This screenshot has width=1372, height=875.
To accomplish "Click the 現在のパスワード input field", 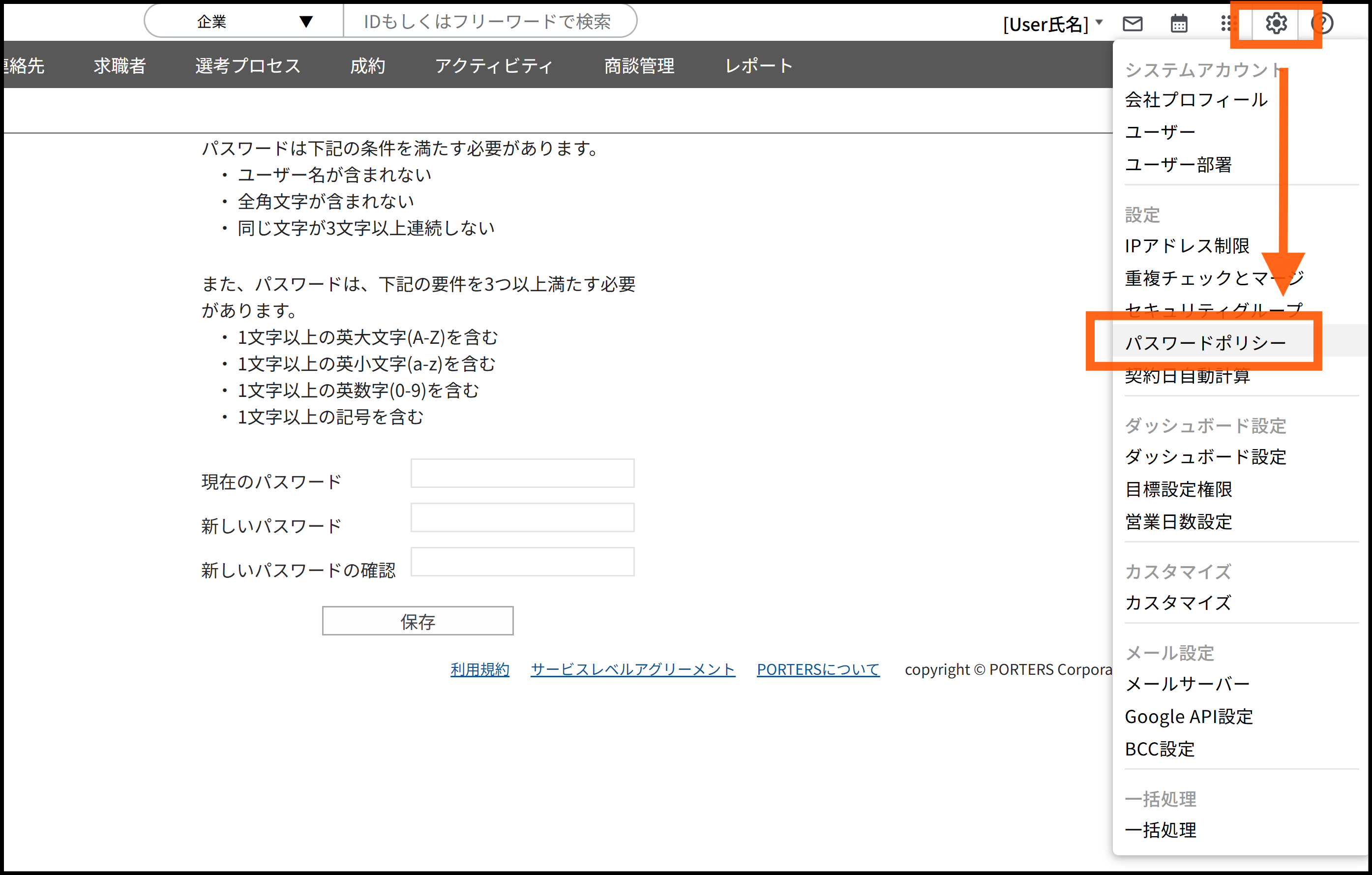I will tap(522, 473).
